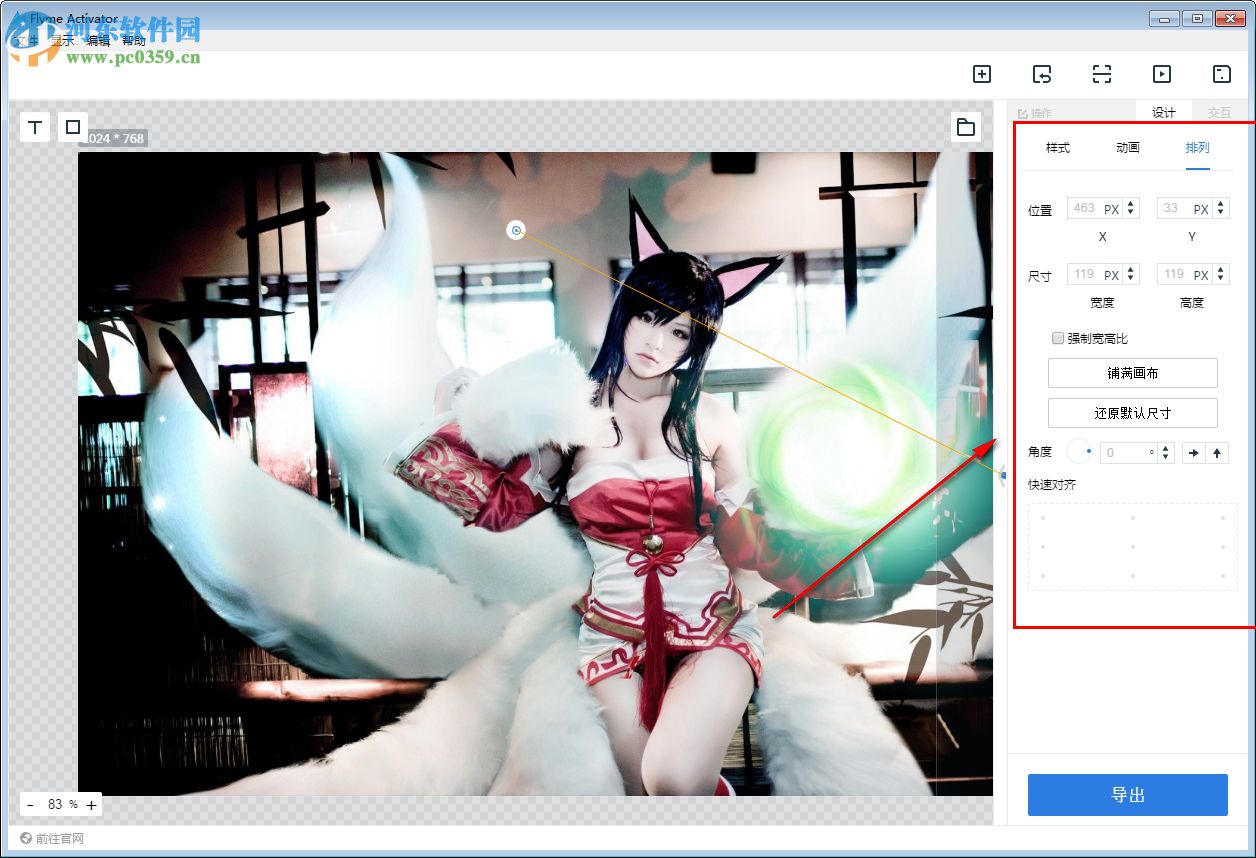Click the right-arrow angle direction button
This screenshot has height=858, width=1256.
point(1193,453)
